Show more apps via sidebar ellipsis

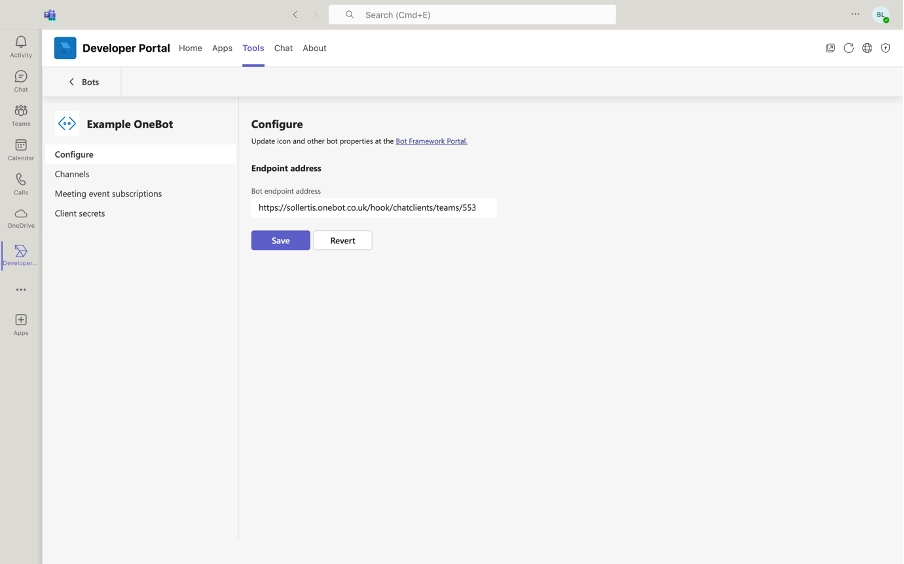pyautogui.click(x=21, y=289)
